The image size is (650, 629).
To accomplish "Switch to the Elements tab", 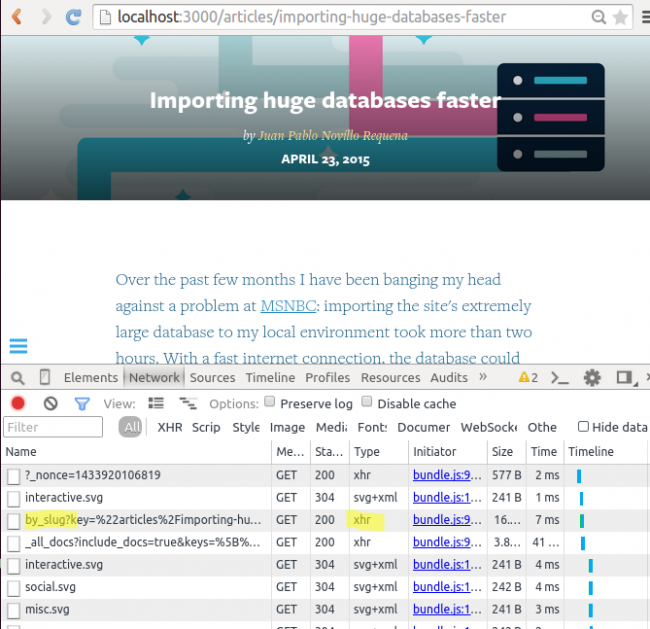I will pyautogui.click(x=90, y=377).
